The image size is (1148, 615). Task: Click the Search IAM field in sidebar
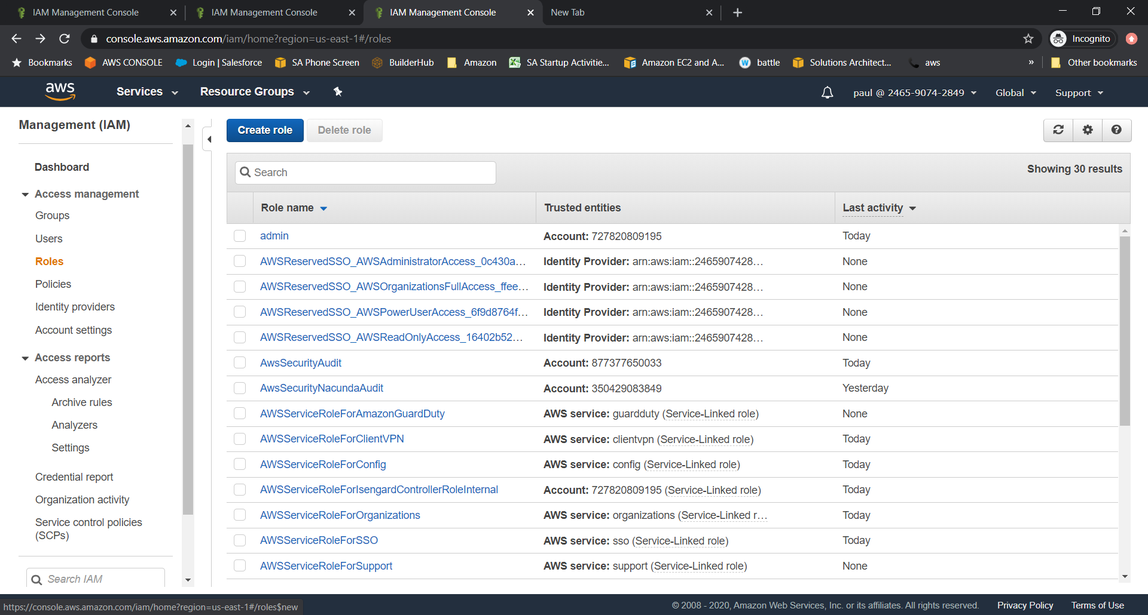(x=95, y=579)
